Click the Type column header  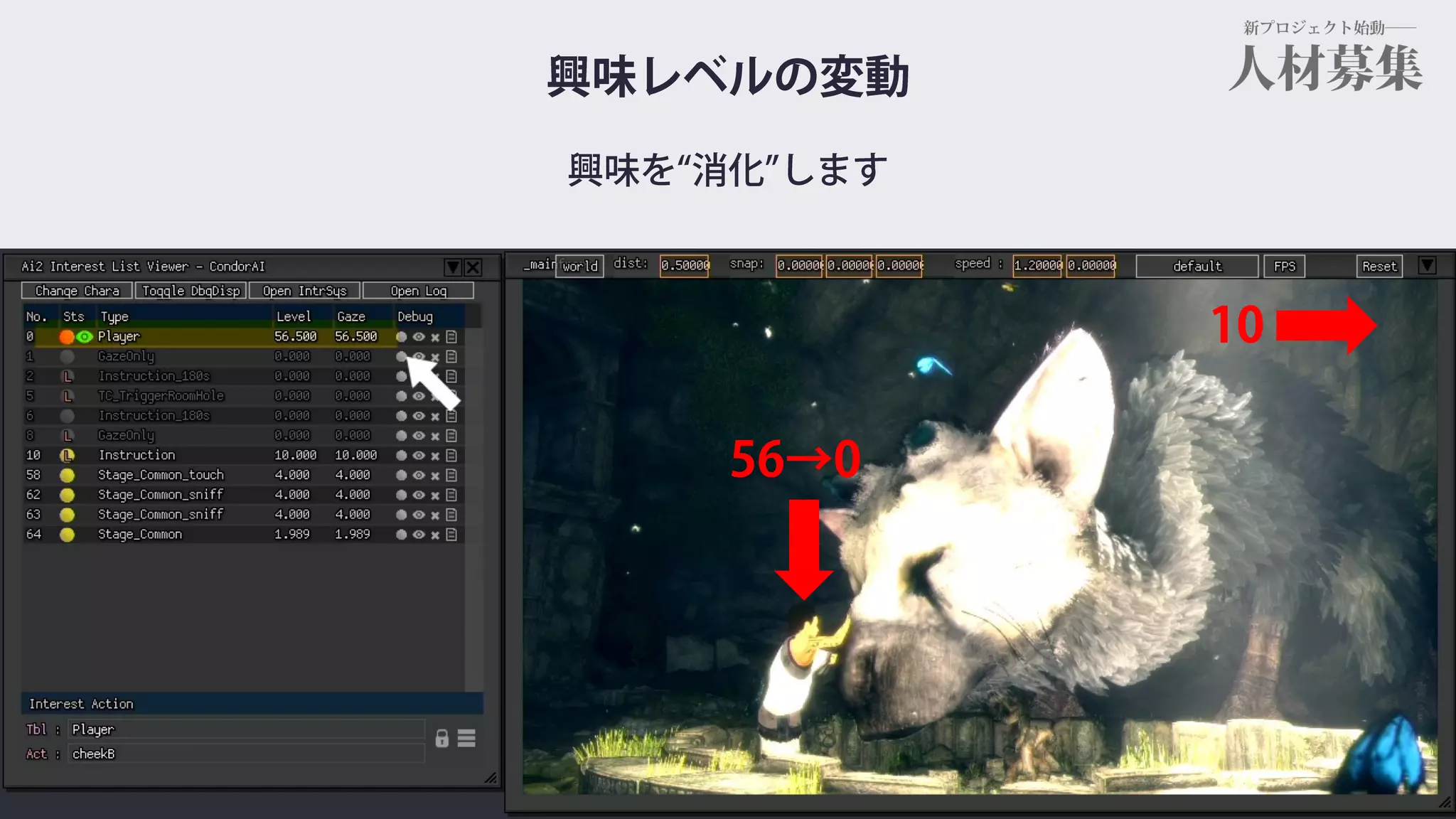(114, 317)
